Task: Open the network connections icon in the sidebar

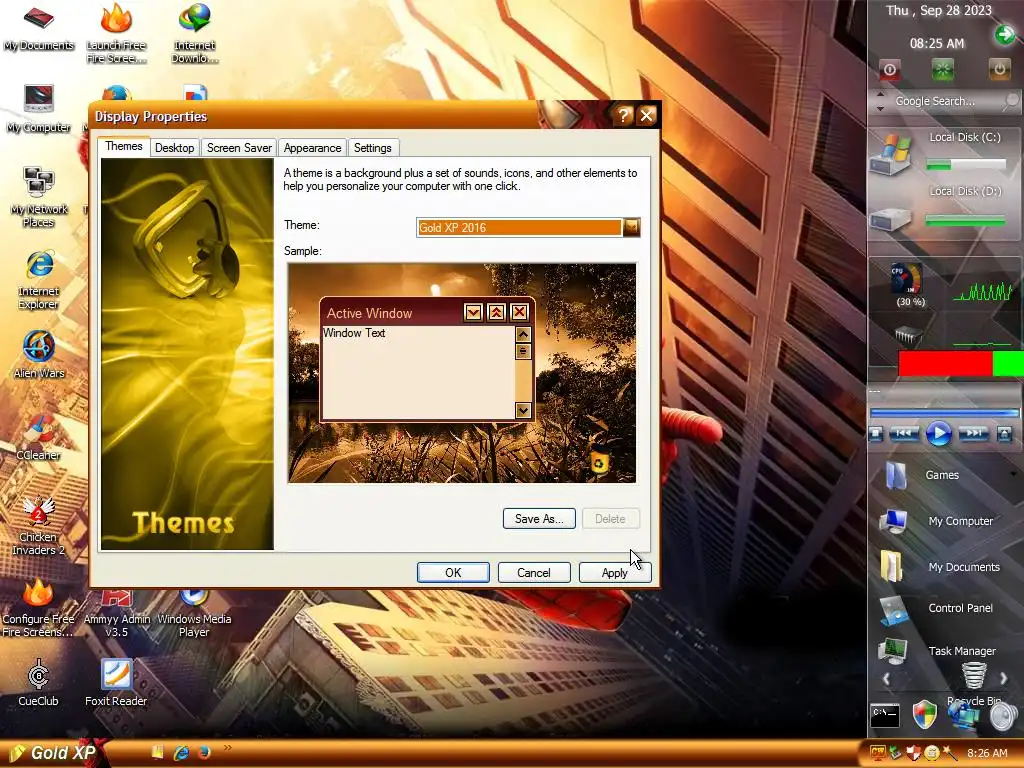Action: point(963,716)
